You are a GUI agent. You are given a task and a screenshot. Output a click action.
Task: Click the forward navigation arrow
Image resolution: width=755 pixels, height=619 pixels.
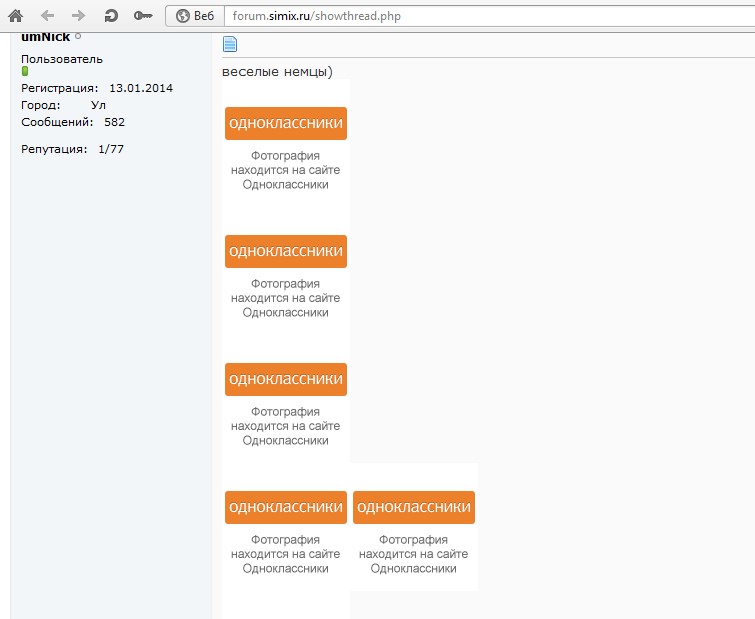point(79,16)
